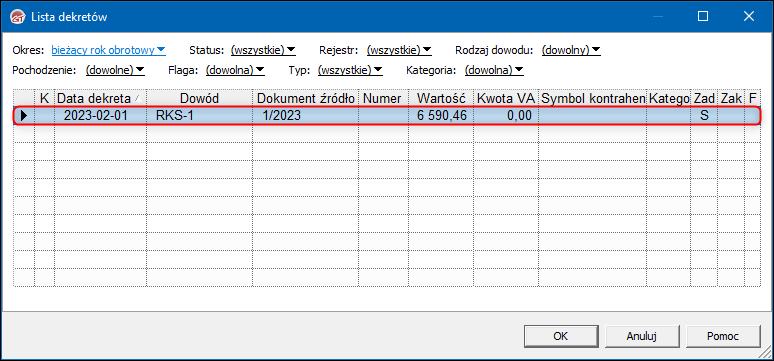The height and width of the screenshot is (361, 774).
Task: Click the Lista dekretów window app icon
Action: [17, 17]
